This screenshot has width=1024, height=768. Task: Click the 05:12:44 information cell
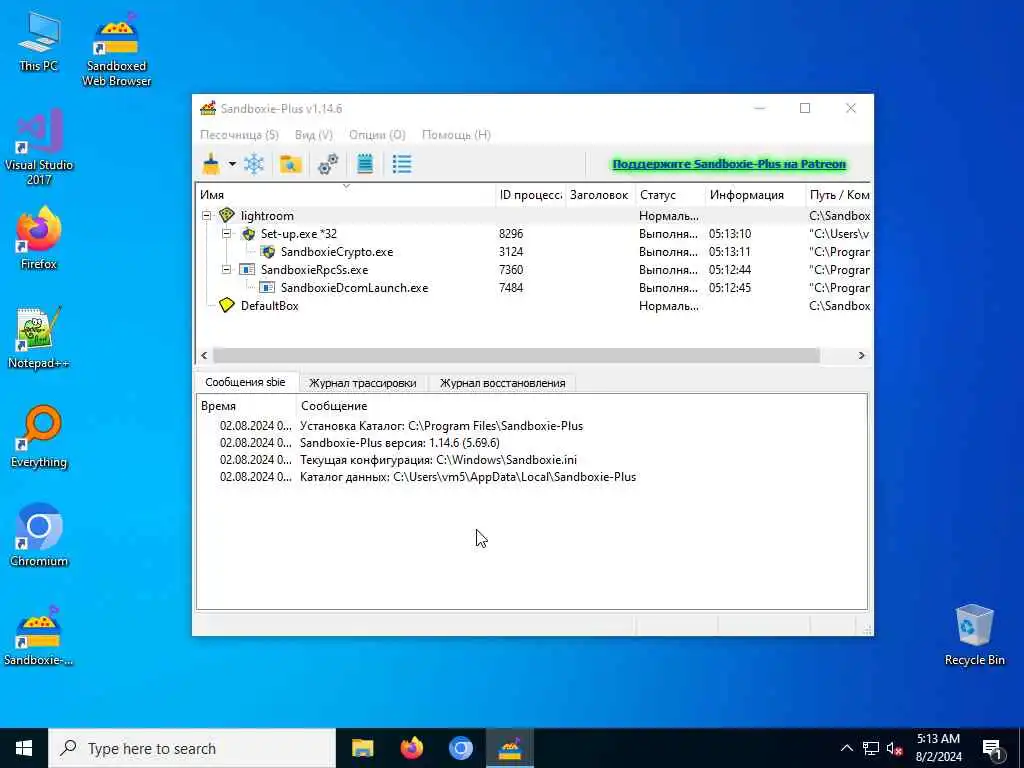(x=729, y=270)
